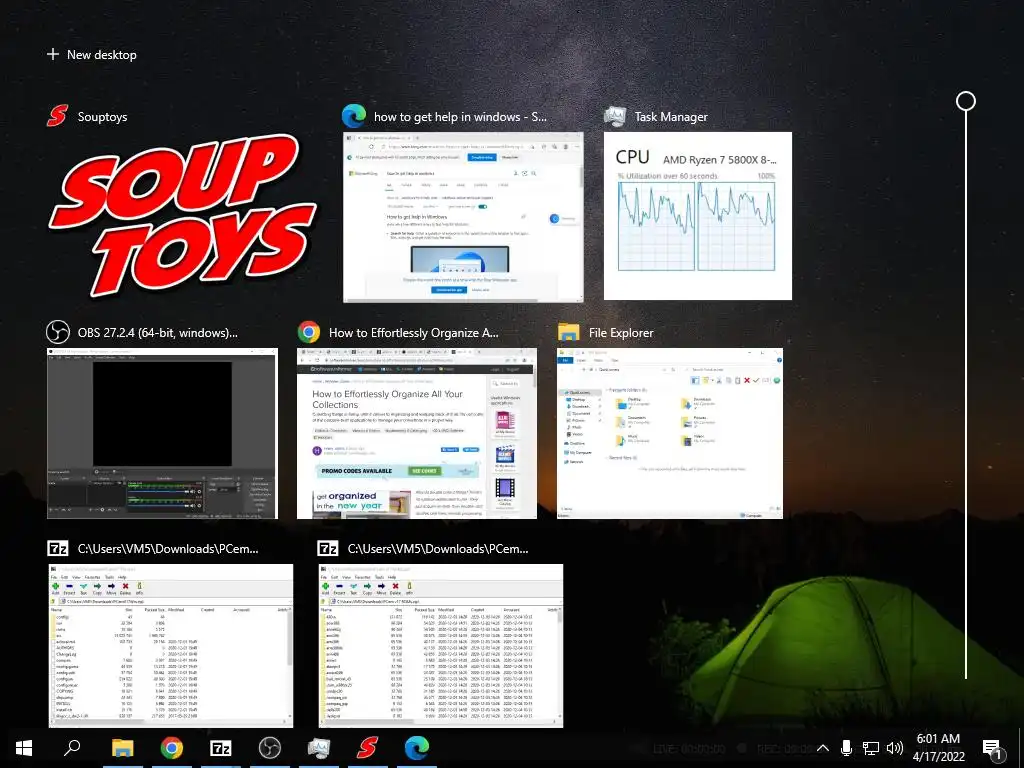1024x768 pixels.
Task: Click the Chrome icon beside 'How to Effortlessly Organize' title
Action: pos(309,332)
